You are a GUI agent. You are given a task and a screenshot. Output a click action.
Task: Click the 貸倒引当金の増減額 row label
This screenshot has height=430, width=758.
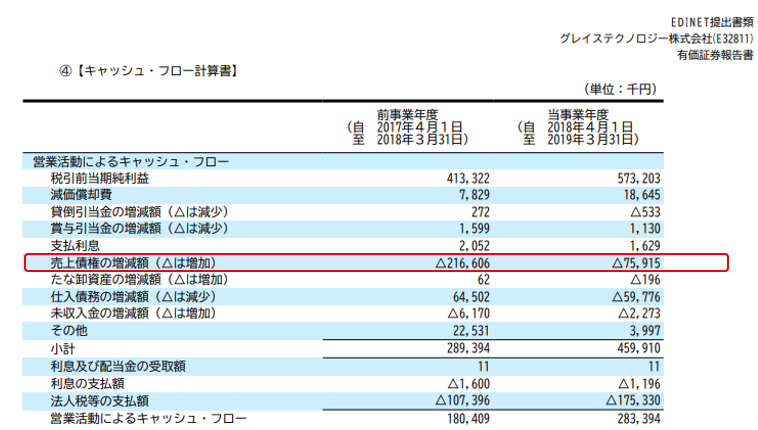point(140,211)
